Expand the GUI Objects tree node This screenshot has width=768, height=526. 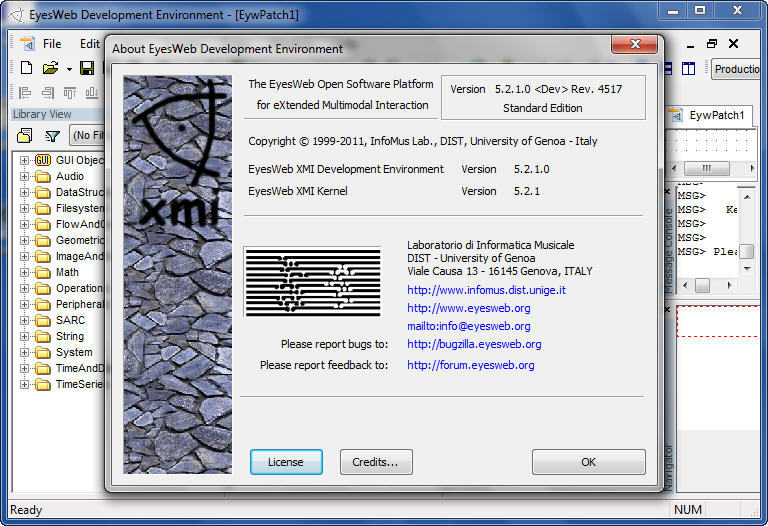pyautogui.click(x=24, y=160)
